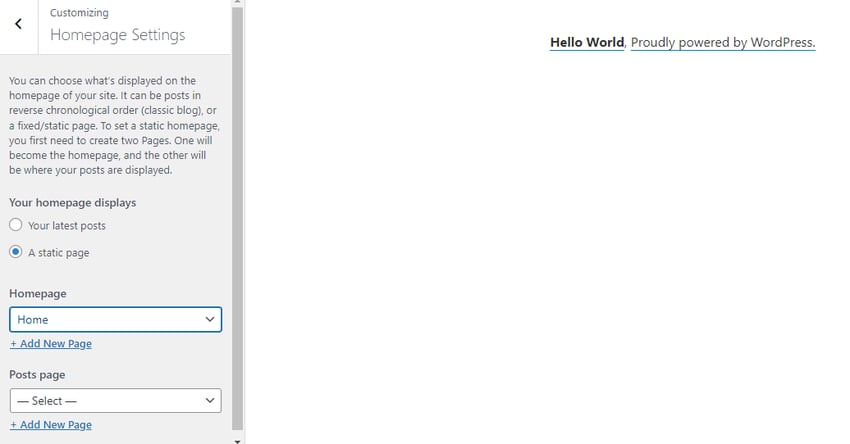
Task: Click '+ Add New Page' below Posts page dropdown
Action: coord(51,425)
